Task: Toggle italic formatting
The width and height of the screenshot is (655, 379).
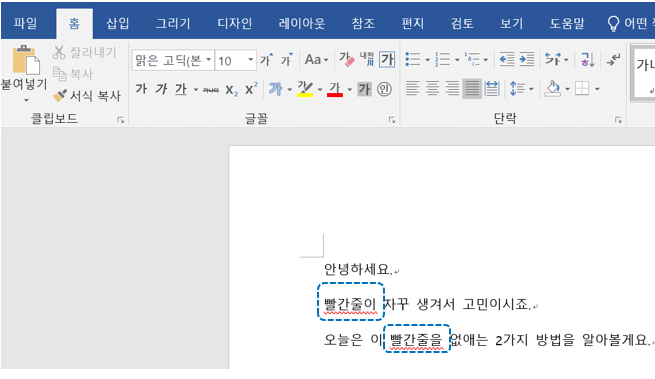Action: coord(161,89)
